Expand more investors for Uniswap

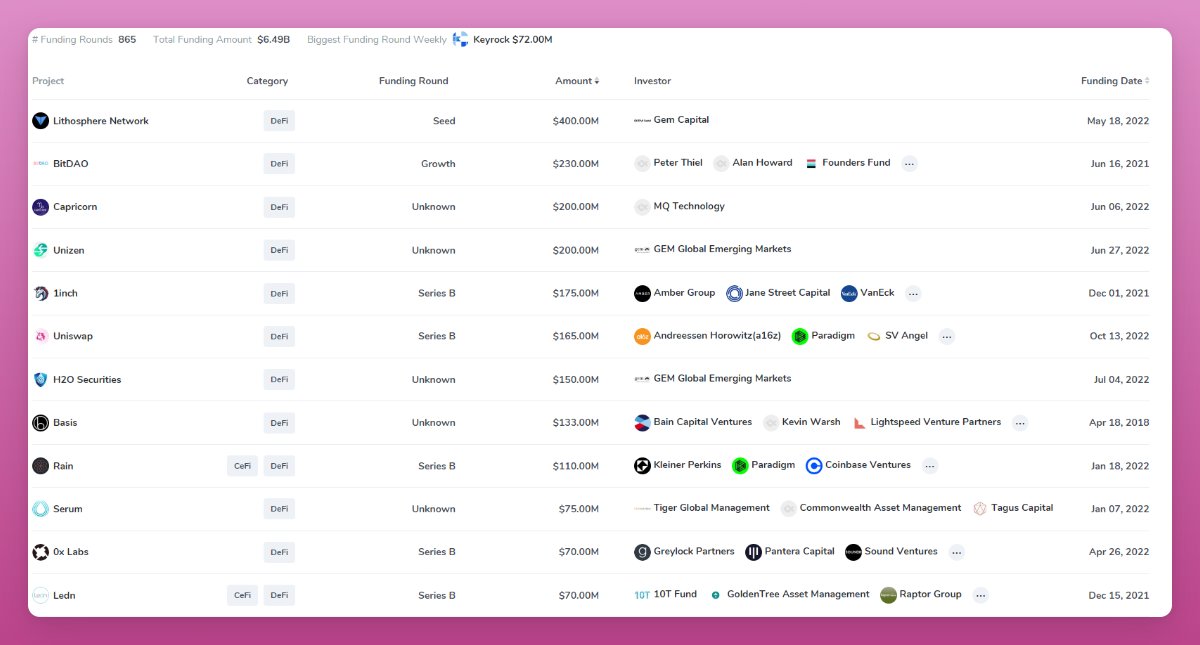pos(947,337)
